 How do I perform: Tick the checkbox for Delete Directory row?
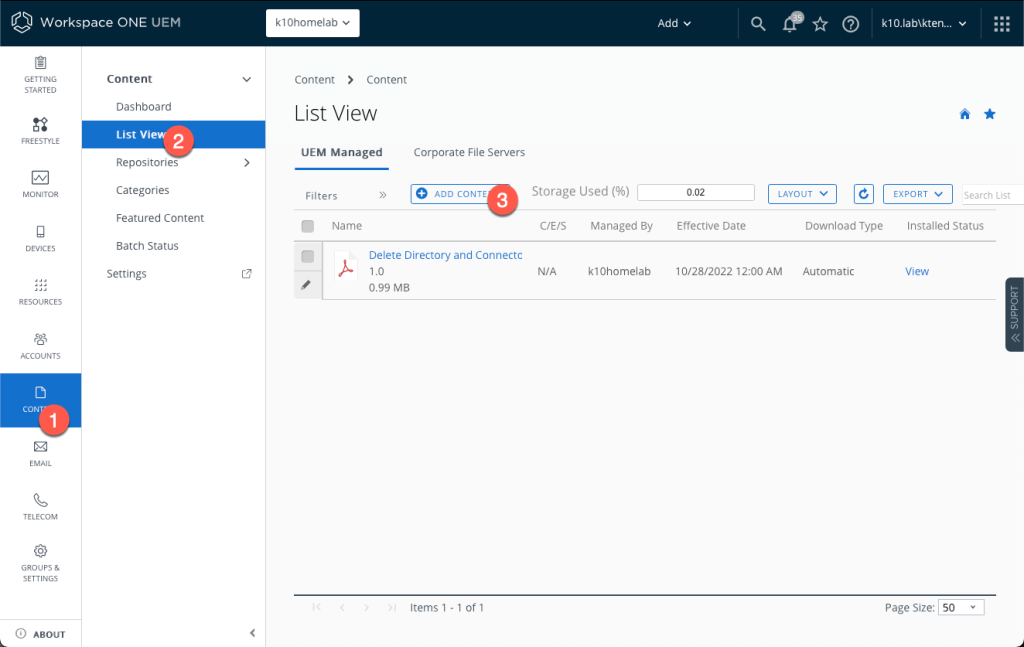pos(308,257)
